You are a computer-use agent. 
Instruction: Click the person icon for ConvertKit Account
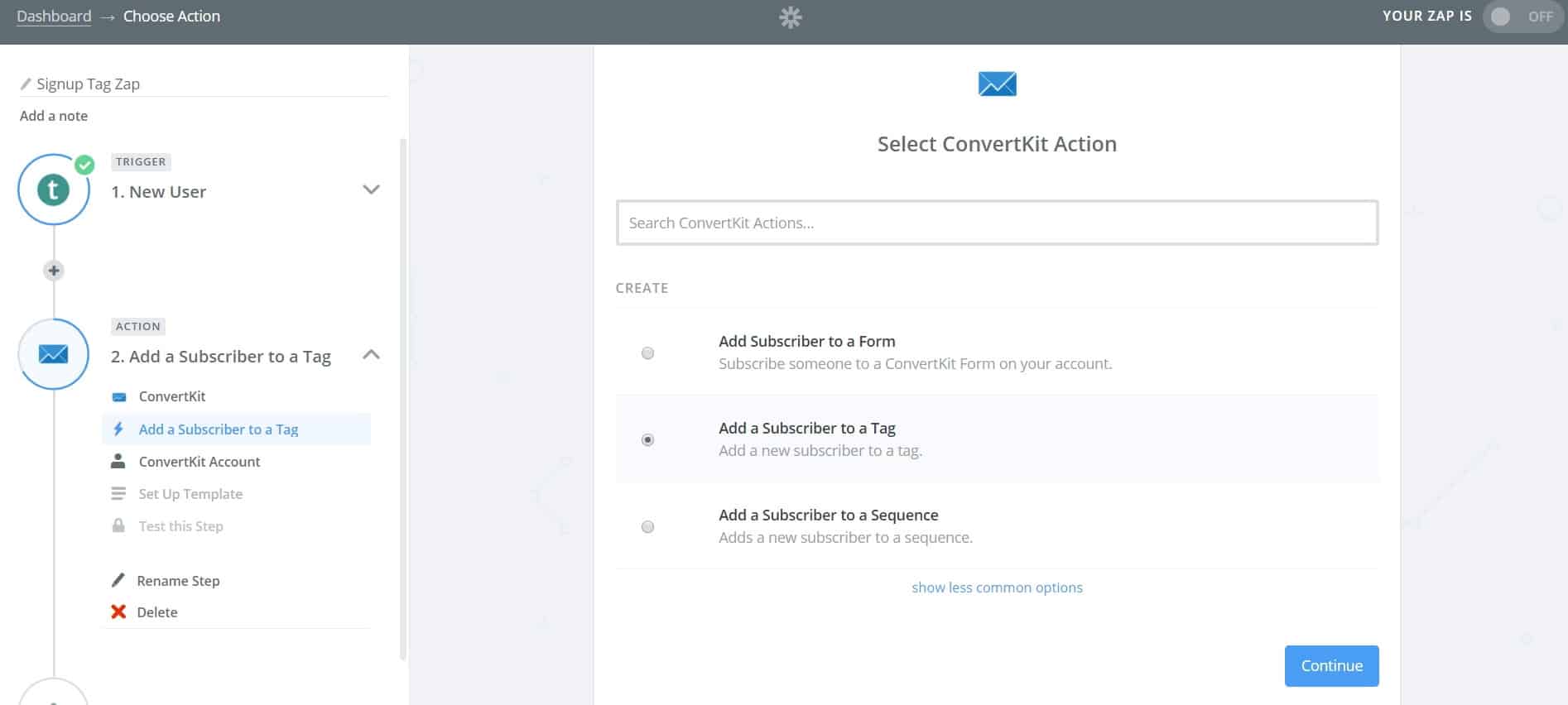click(118, 461)
